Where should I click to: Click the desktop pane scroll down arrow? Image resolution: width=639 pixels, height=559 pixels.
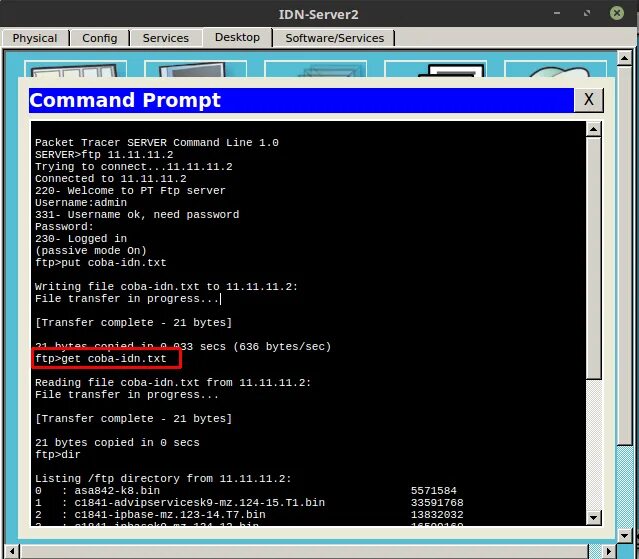pos(624,535)
